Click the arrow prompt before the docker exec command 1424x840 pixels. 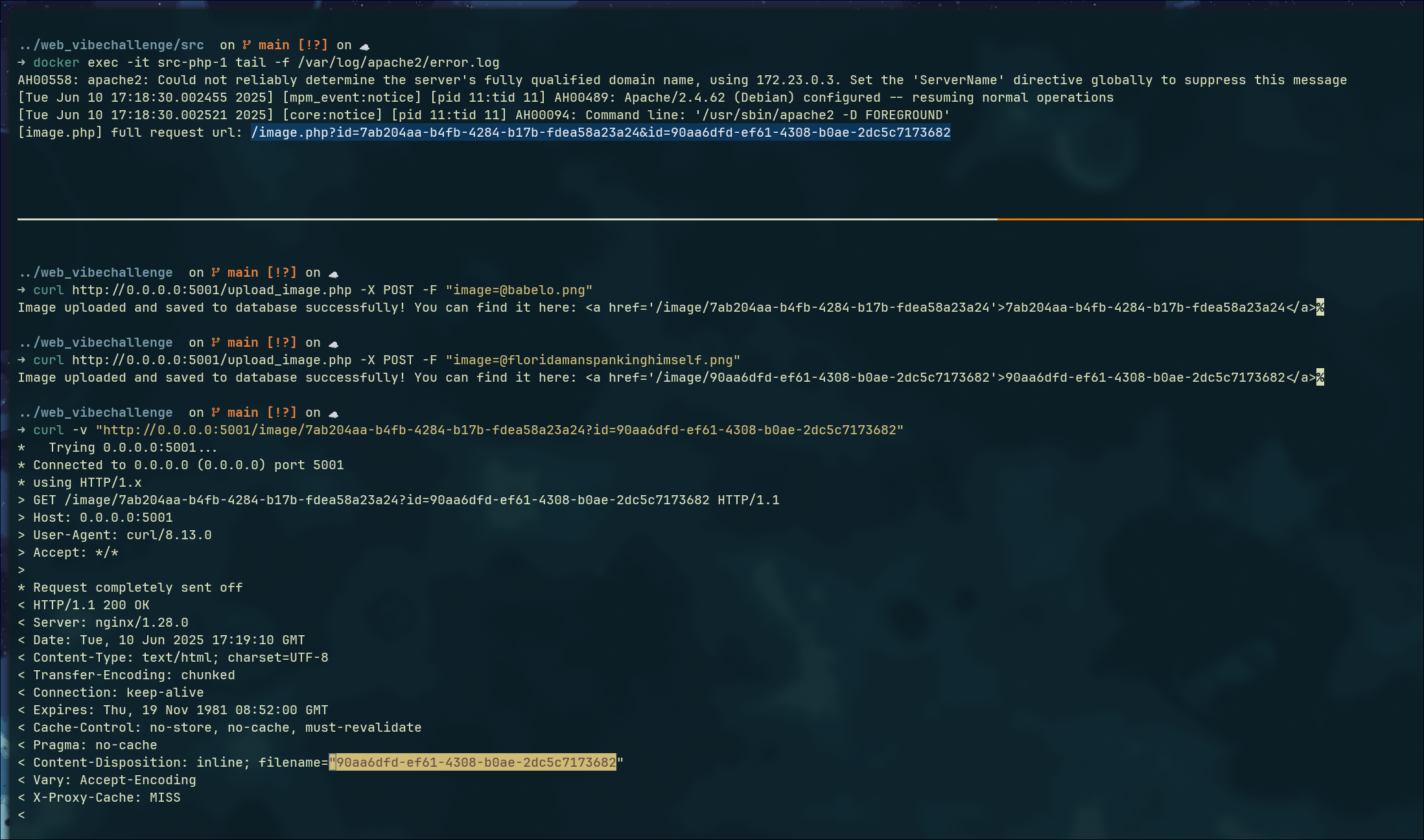point(21,62)
